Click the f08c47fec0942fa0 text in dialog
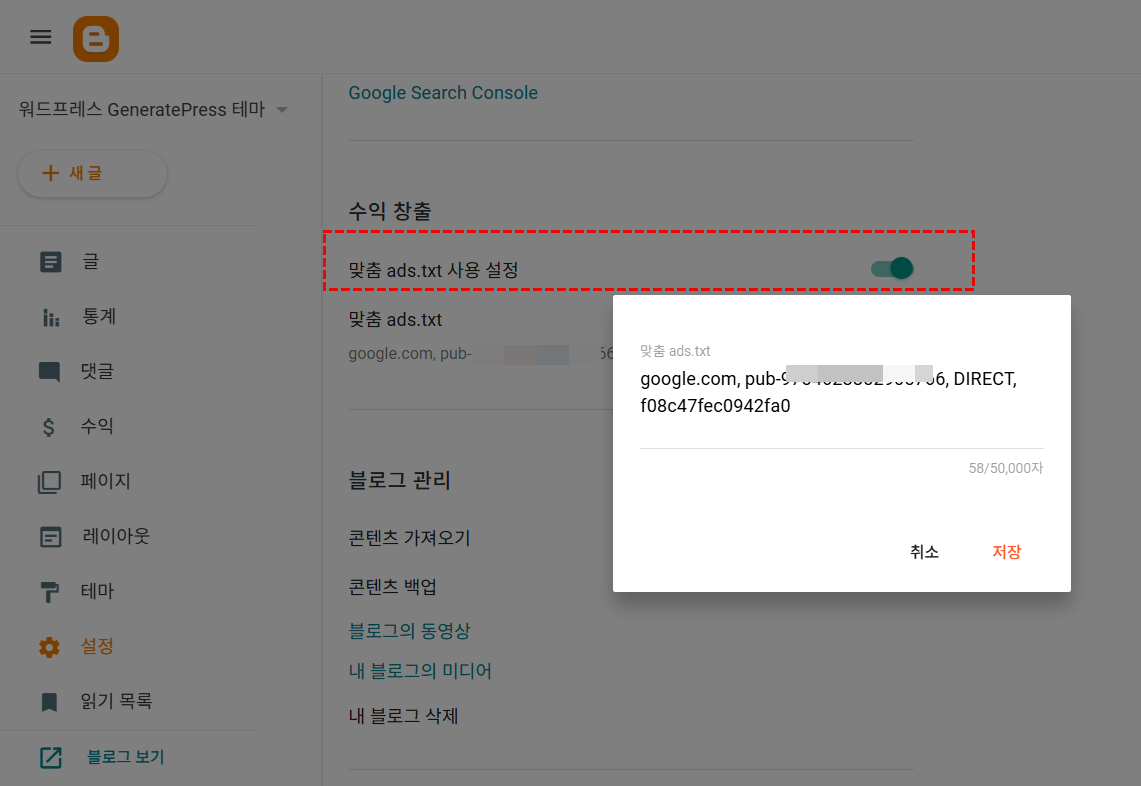Image resolution: width=1141 pixels, height=786 pixels. point(715,406)
